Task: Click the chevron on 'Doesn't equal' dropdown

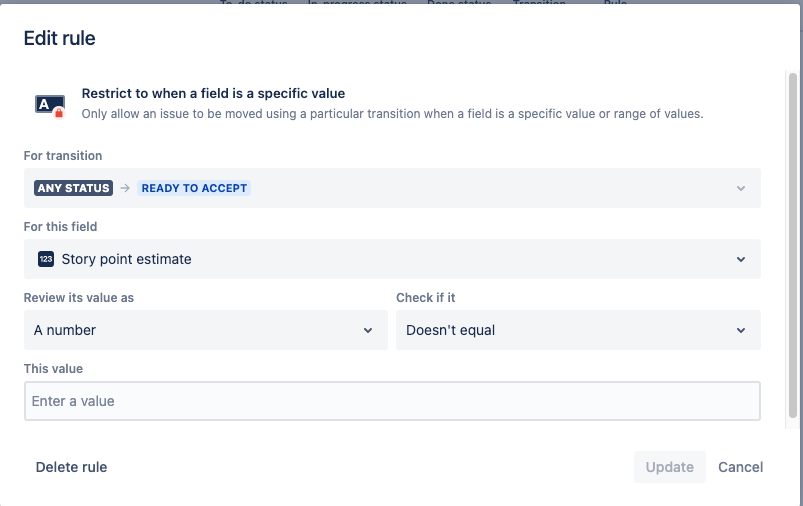Action: [741, 330]
